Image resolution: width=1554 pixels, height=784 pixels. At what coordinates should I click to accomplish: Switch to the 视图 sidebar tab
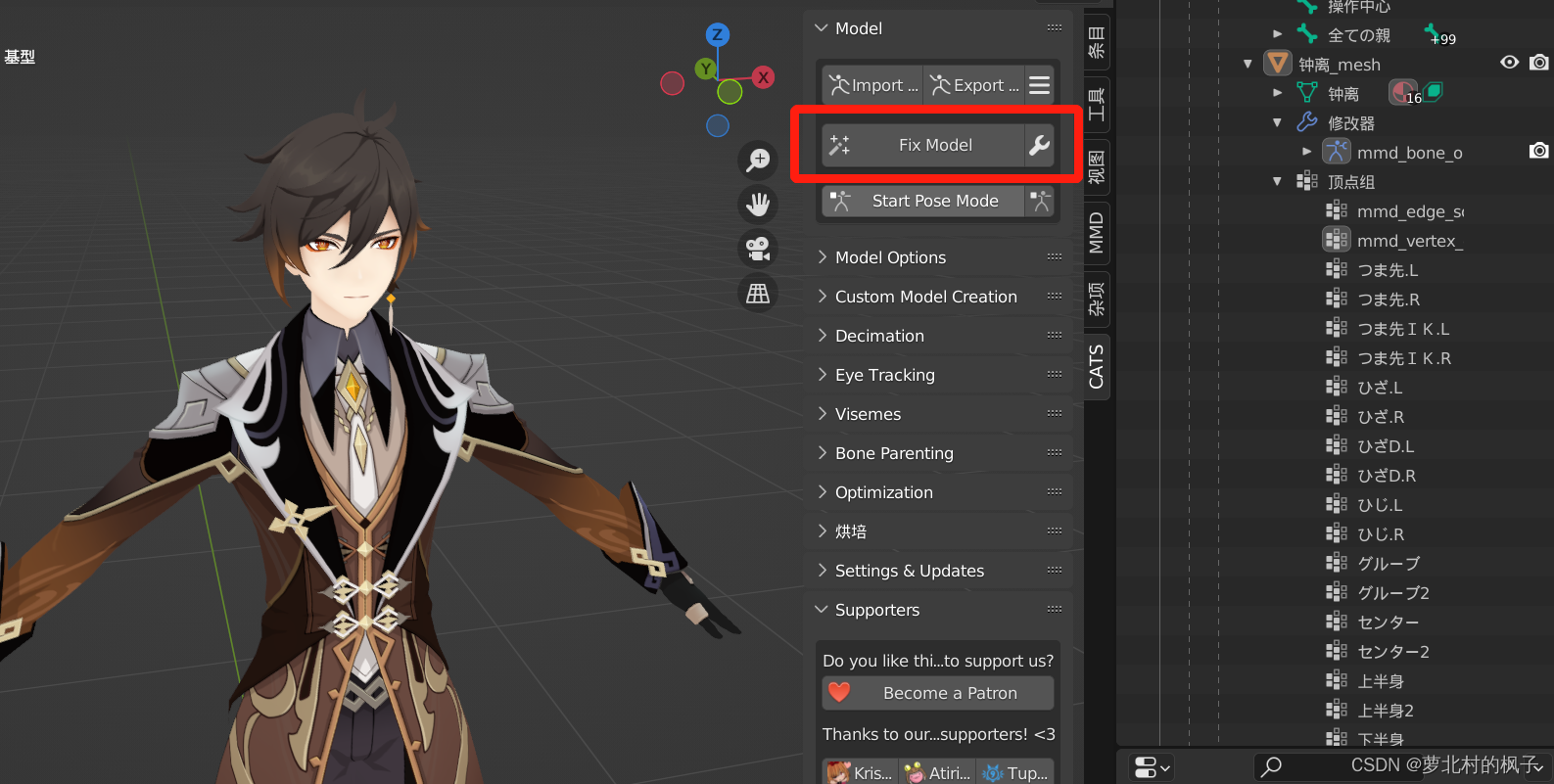(x=1097, y=166)
